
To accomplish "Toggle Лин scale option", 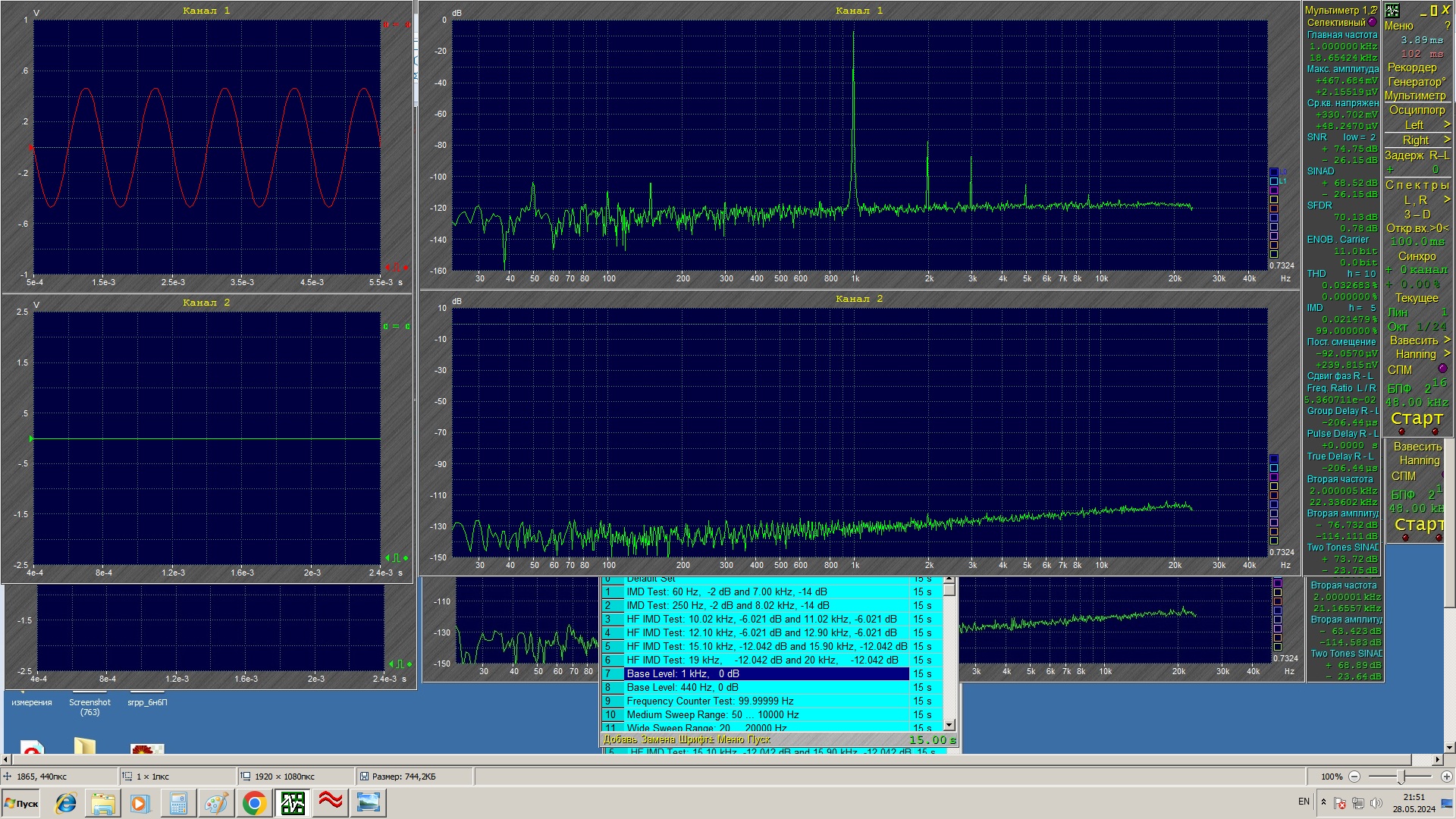I will pos(1417,312).
